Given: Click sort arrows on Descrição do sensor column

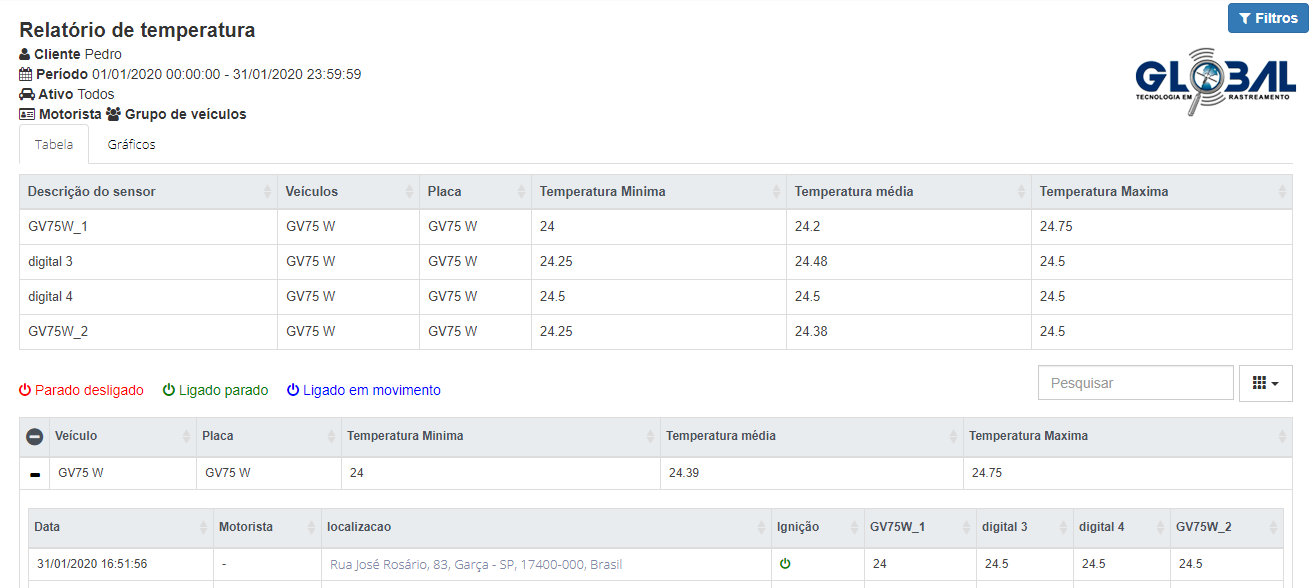Looking at the screenshot, I should pos(267,192).
